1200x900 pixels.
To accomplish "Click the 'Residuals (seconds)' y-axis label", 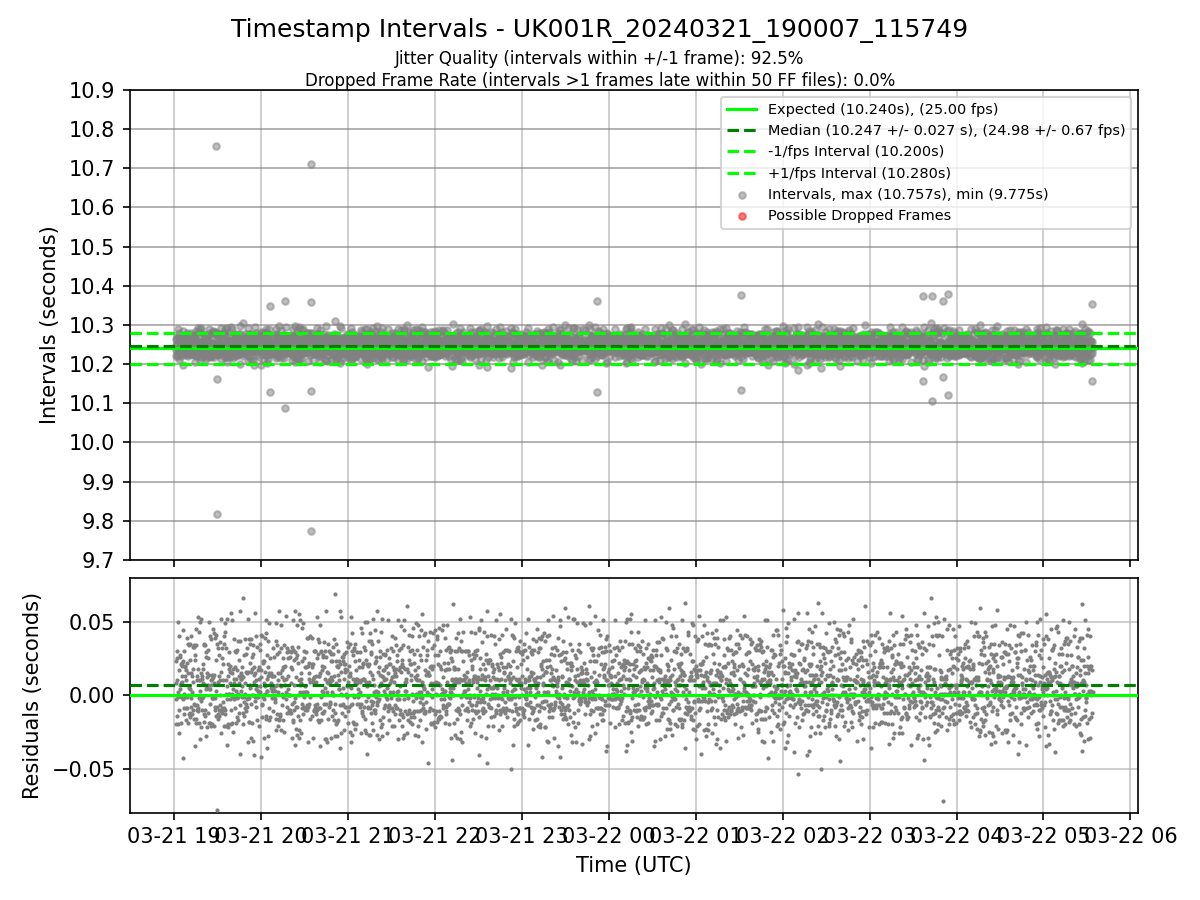I will 32,696.
